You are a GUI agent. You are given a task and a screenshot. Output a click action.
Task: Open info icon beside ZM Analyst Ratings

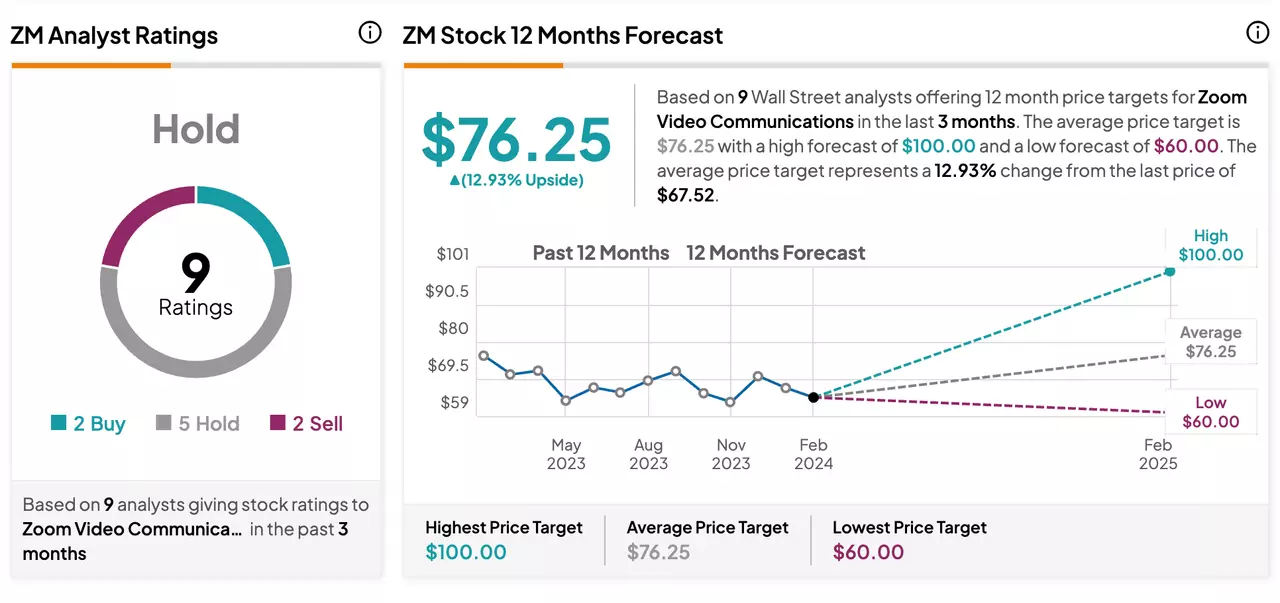(x=369, y=33)
